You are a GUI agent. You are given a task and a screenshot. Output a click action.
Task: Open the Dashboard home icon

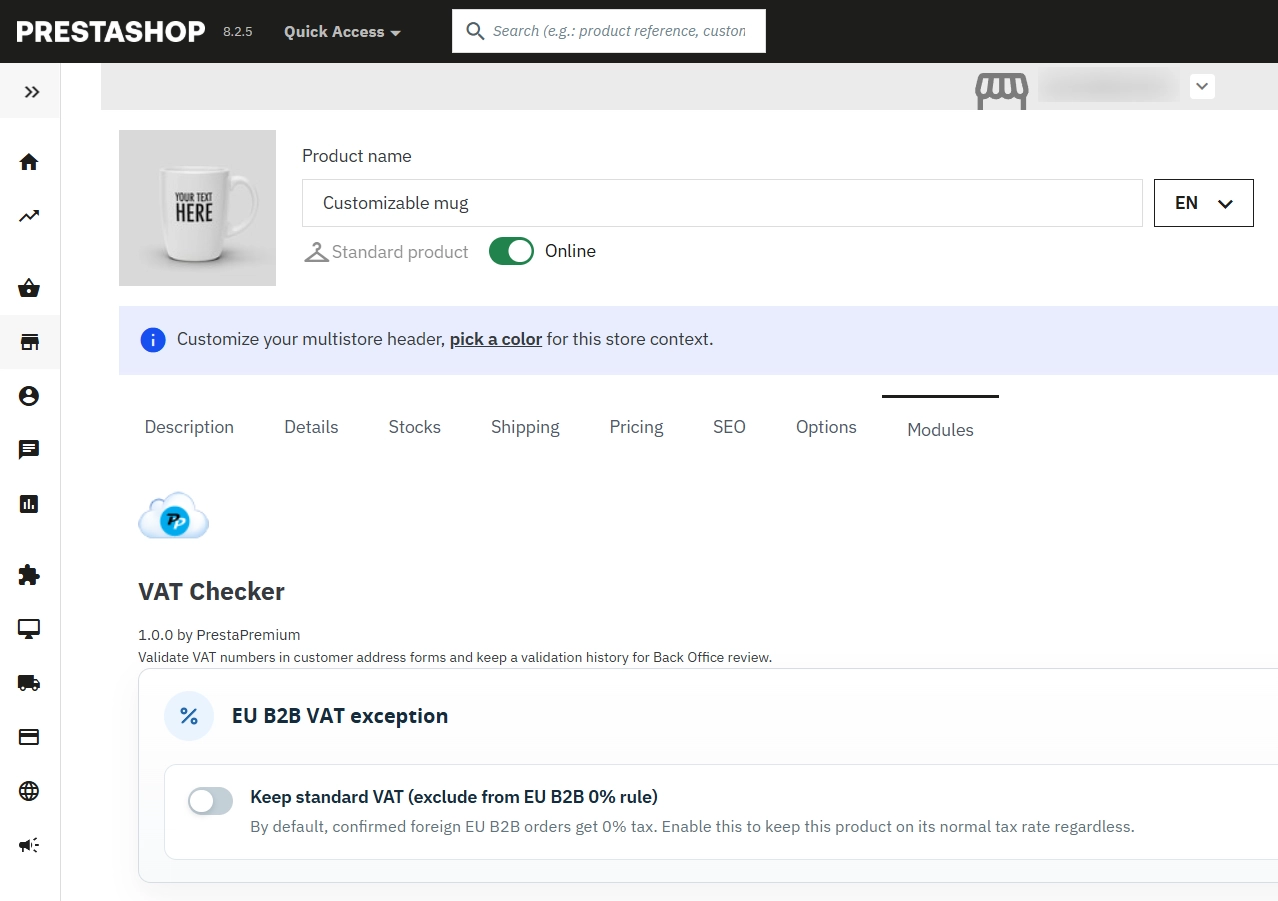pyautogui.click(x=29, y=162)
